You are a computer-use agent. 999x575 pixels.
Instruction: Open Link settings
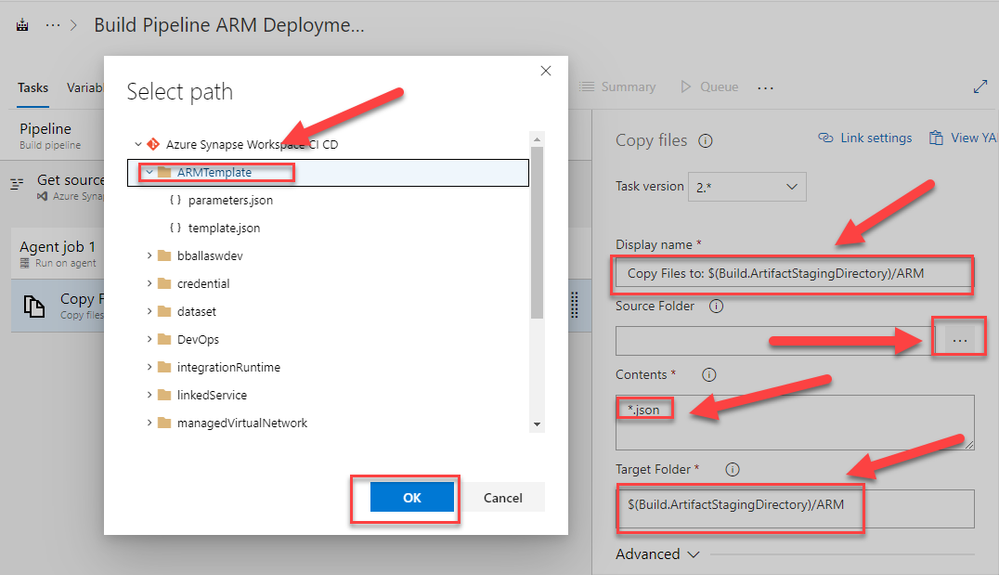865,138
